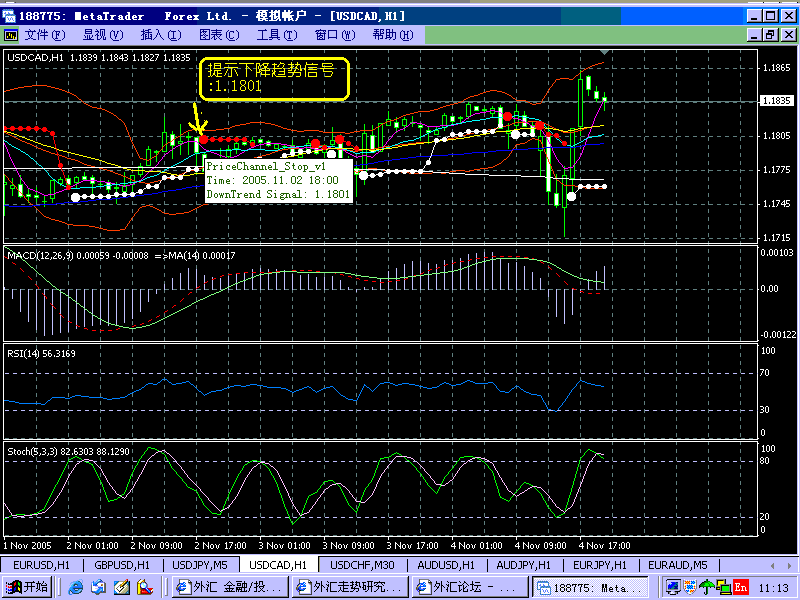Click the chart shift triangle marker at top

[x=604, y=52]
